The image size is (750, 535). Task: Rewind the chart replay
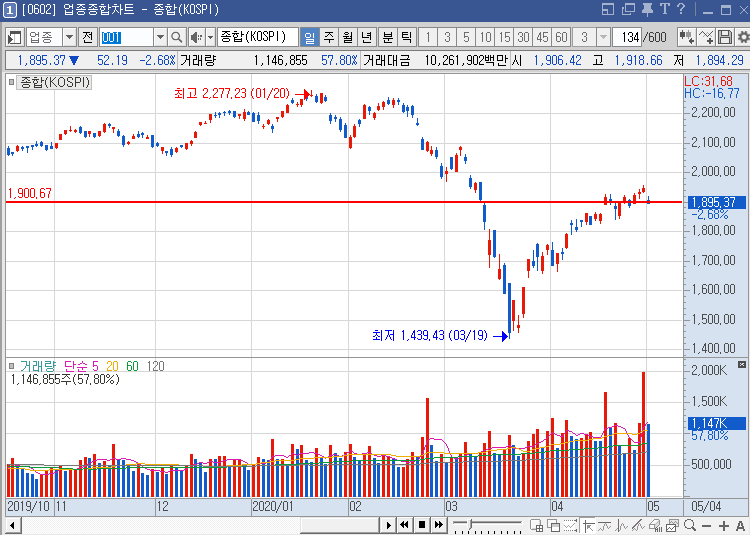coord(405,525)
